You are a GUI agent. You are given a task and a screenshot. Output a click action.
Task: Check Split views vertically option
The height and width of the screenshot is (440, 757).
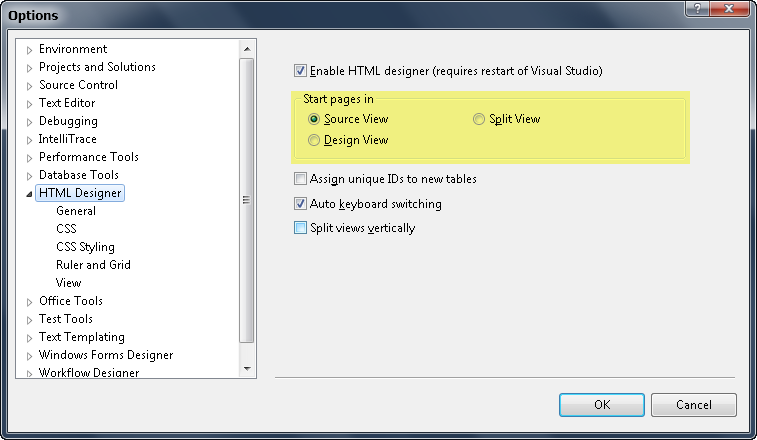300,228
